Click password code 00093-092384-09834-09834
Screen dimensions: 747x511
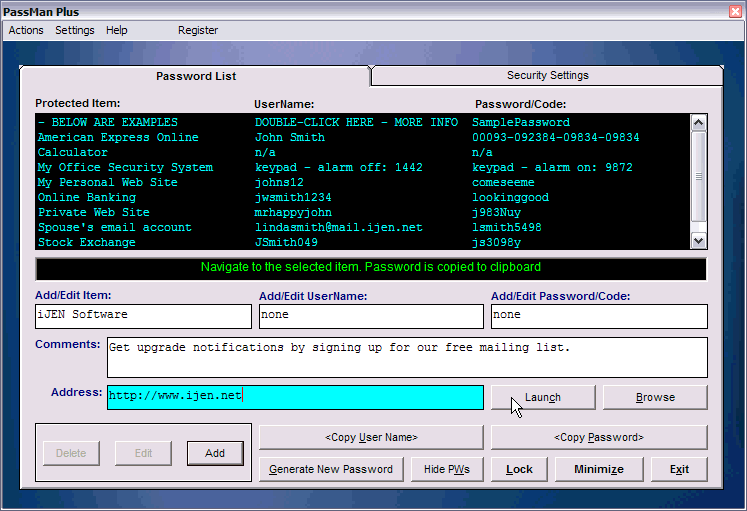click(555, 138)
